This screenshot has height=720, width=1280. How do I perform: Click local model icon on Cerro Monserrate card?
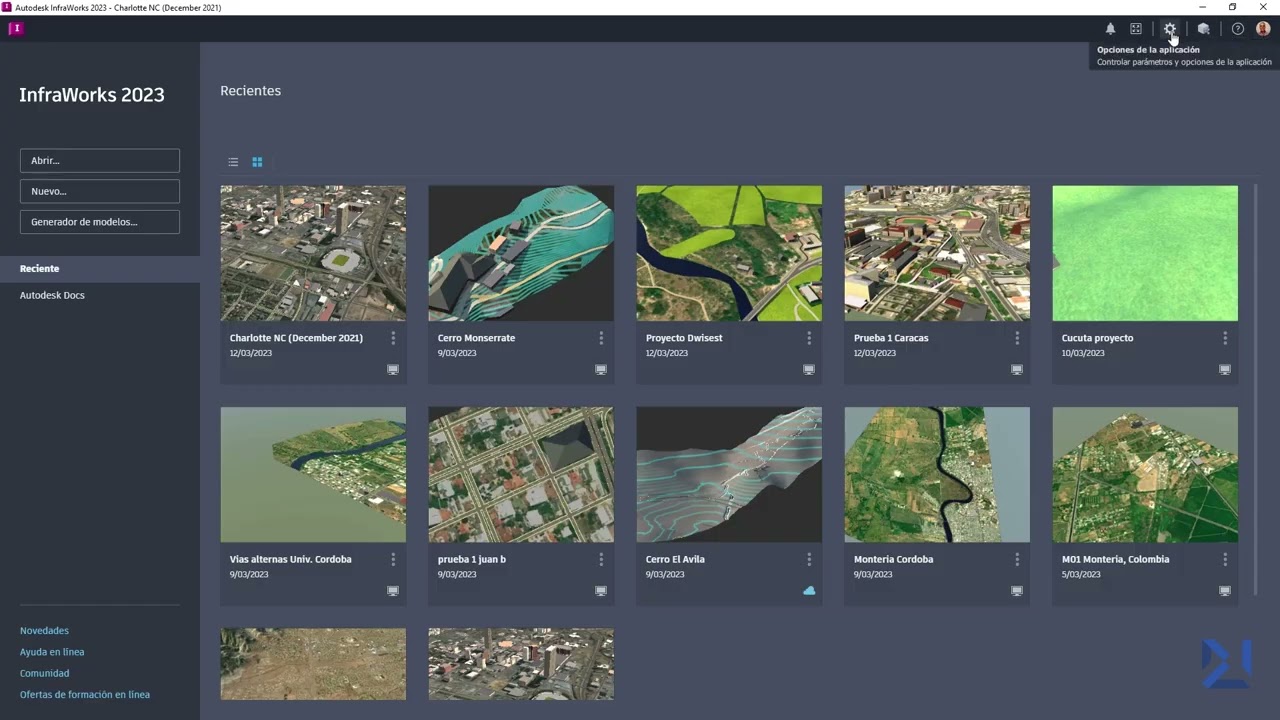coord(601,370)
